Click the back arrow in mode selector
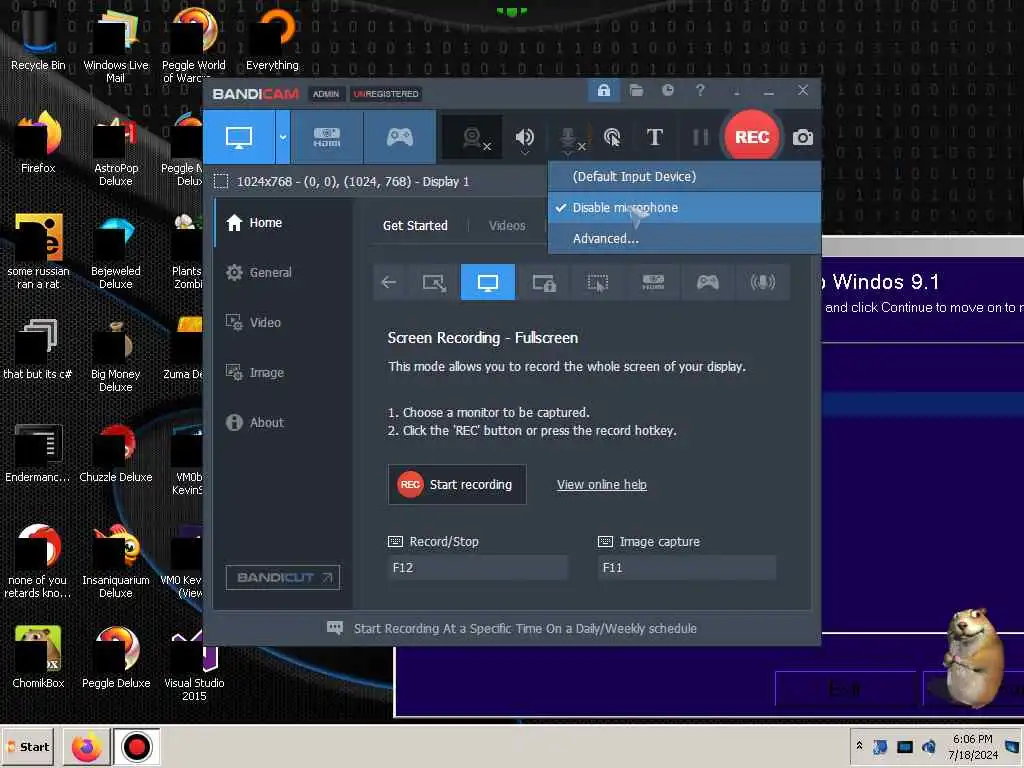This screenshot has width=1024, height=768. pyautogui.click(x=389, y=282)
